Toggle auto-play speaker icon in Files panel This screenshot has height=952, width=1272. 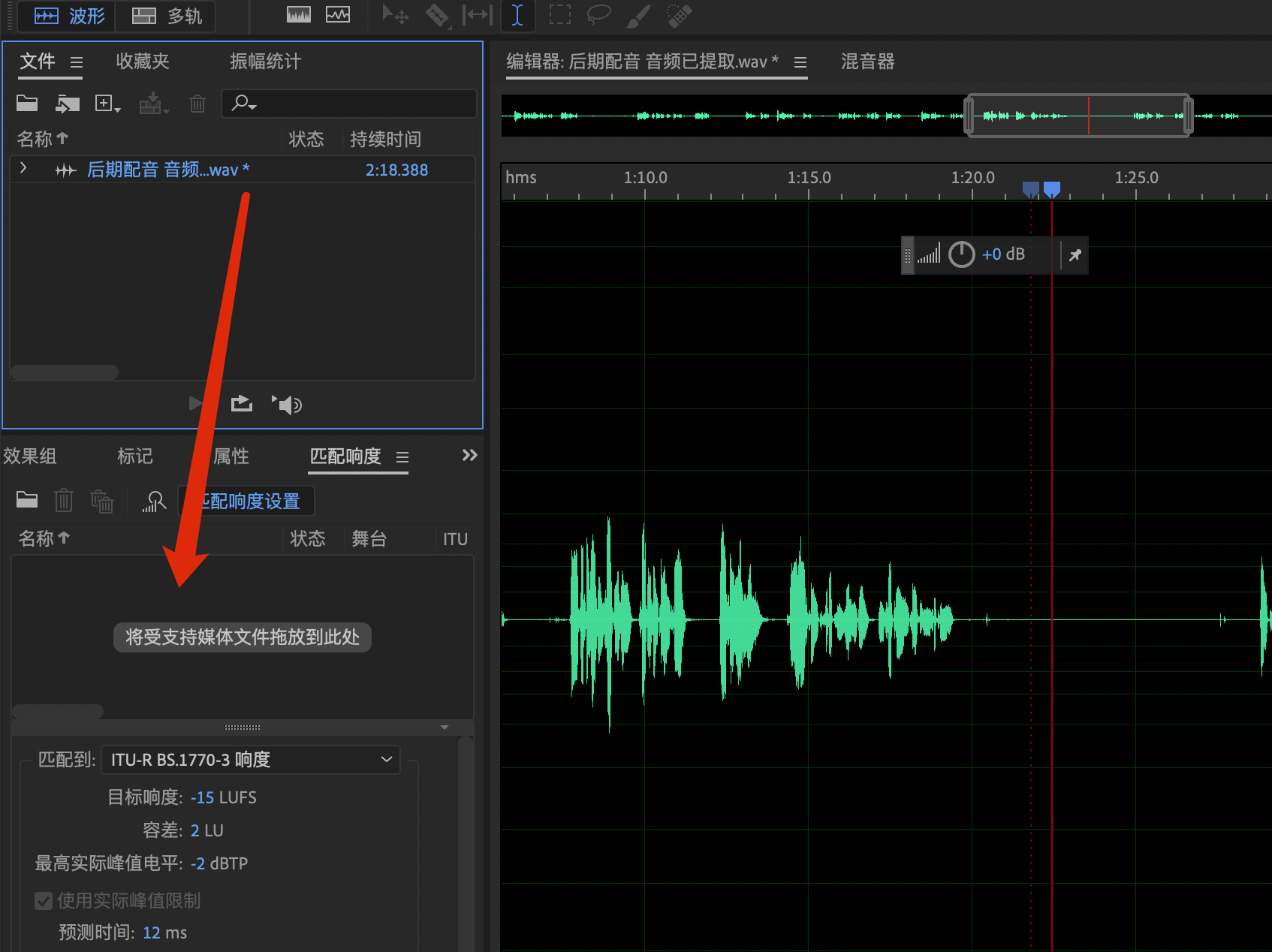(x=287, y=405)
